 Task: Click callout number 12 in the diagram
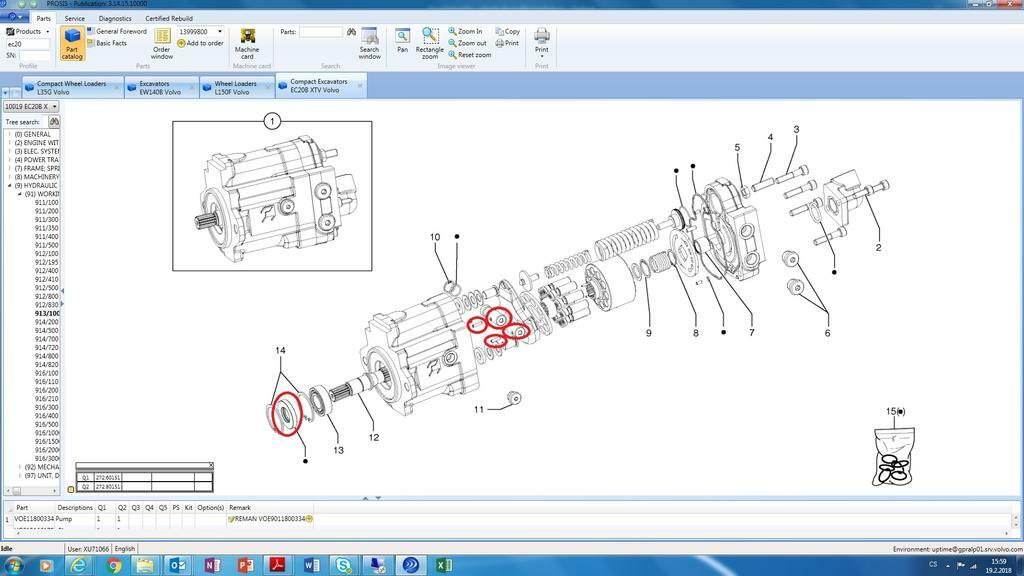coord(374,438)
